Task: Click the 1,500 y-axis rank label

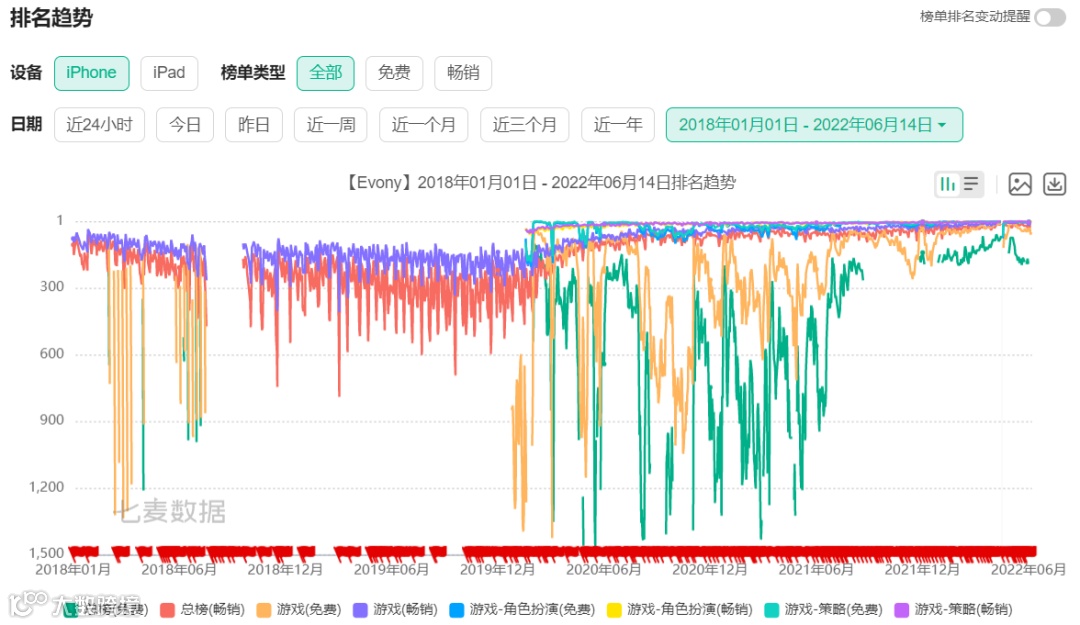Action: 46,553
